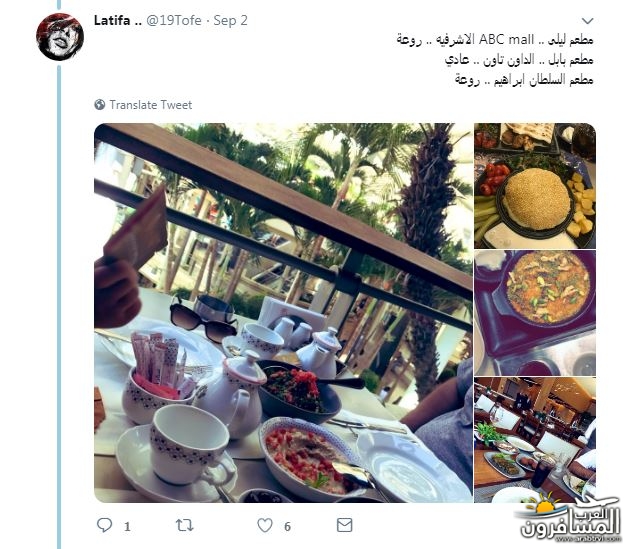Share the tweet via envelope message icon
Screen dimensions: 628x549
coord(344,525)
